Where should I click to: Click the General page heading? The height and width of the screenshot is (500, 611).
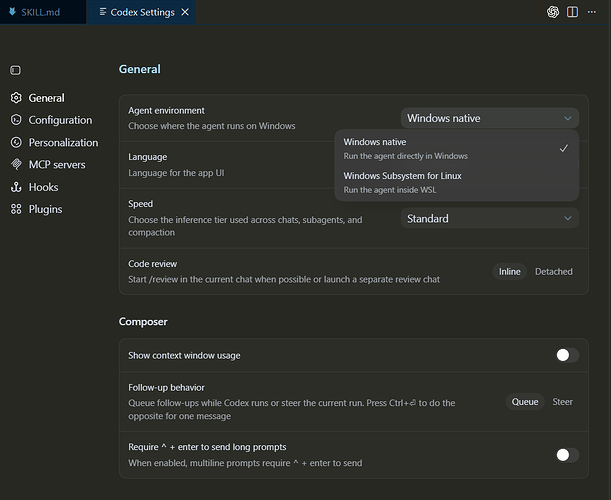[140, 69]
